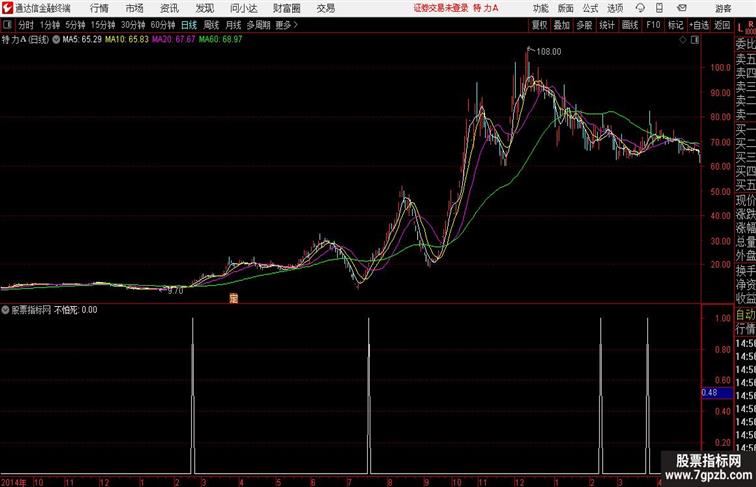The image size is (756, 487).
Task: Toggle the side panel icon at chart top-right
Action: (695, 40)
